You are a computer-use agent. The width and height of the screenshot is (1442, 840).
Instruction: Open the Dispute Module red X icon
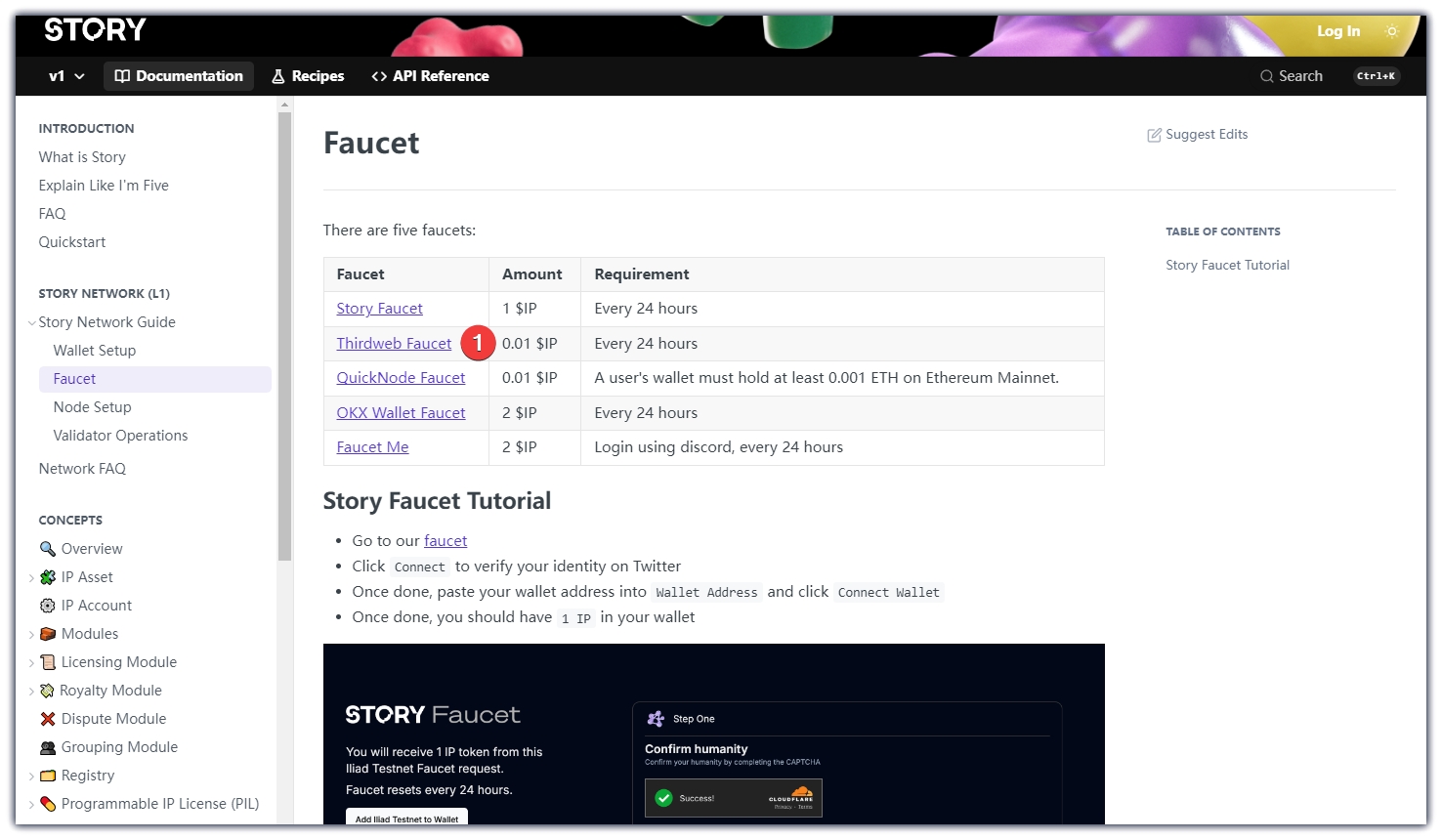pyautogui.click(x=47, y=719)
